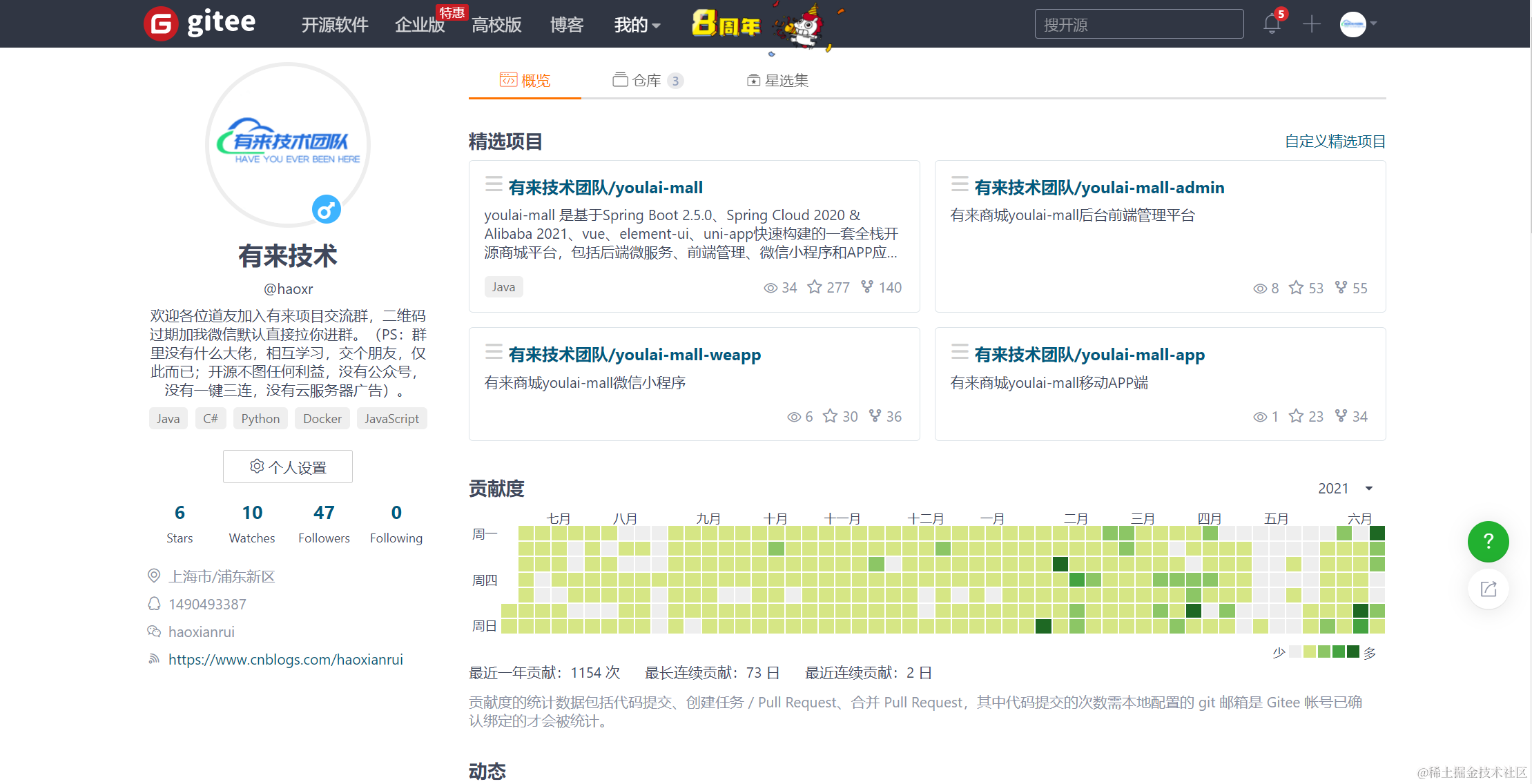
Task: Open the 自定义精选项目 link
Action: click(1335, 141)
